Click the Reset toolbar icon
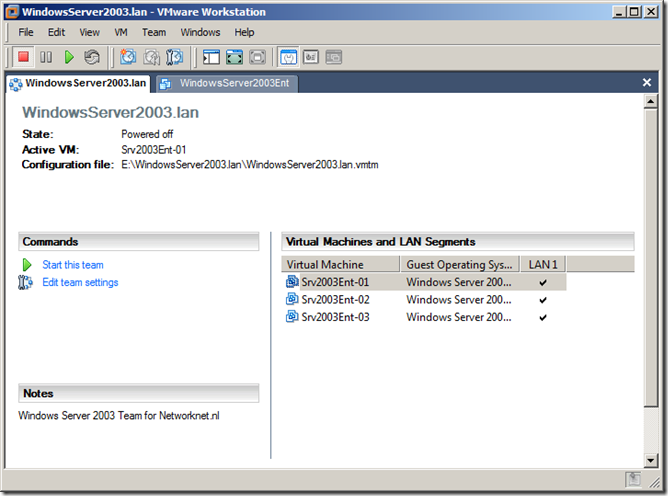This screenshot has height=496, width=668. pos(92,57)
